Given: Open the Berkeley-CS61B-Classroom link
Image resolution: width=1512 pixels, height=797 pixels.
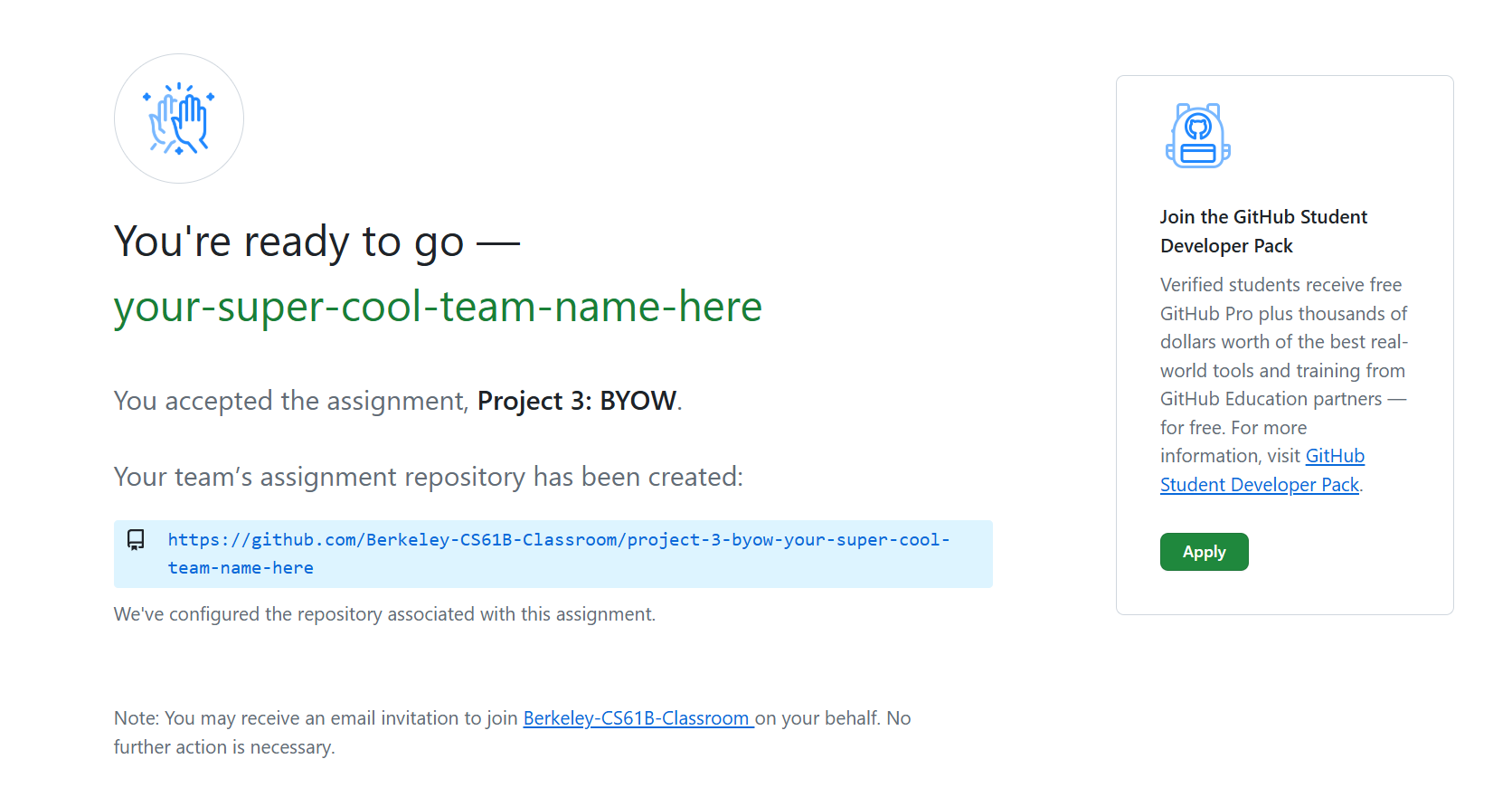Looking at the screenshot, I should click(637, 717).
